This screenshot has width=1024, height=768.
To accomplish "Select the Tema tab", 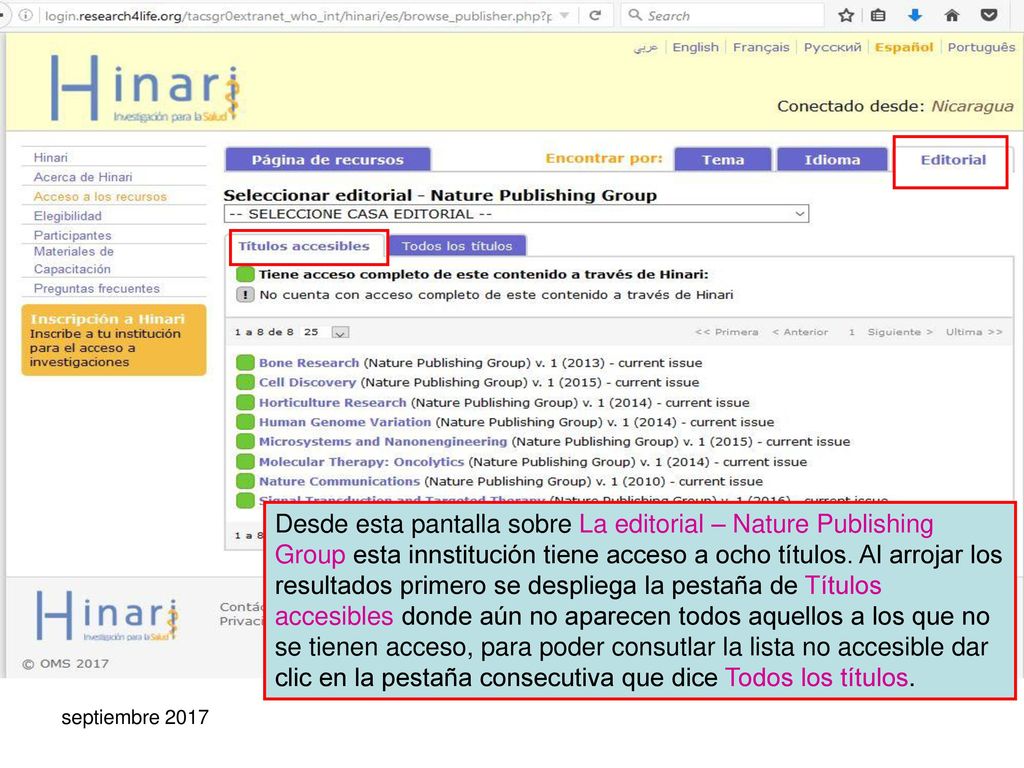I will coord(723,159).
